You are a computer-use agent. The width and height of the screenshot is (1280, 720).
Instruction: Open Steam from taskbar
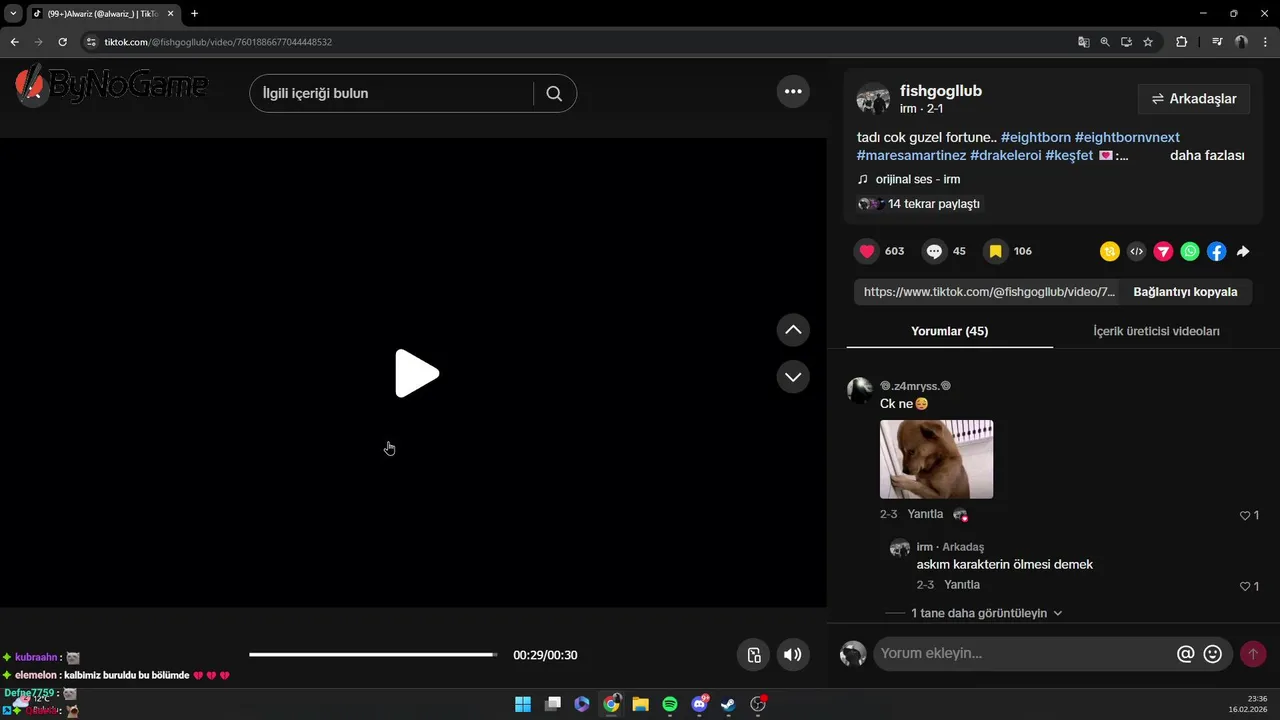pyautogui.click(x=729, y=704)
